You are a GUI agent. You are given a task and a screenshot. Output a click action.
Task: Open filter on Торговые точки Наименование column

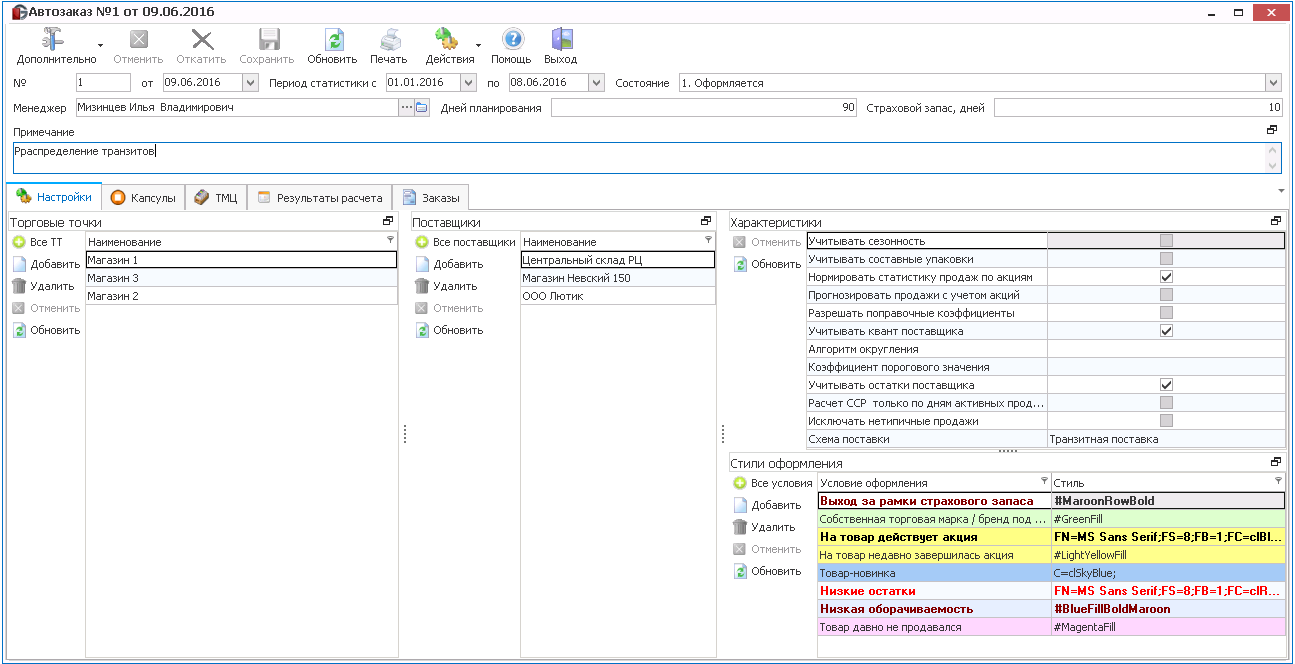pos(390,241)
